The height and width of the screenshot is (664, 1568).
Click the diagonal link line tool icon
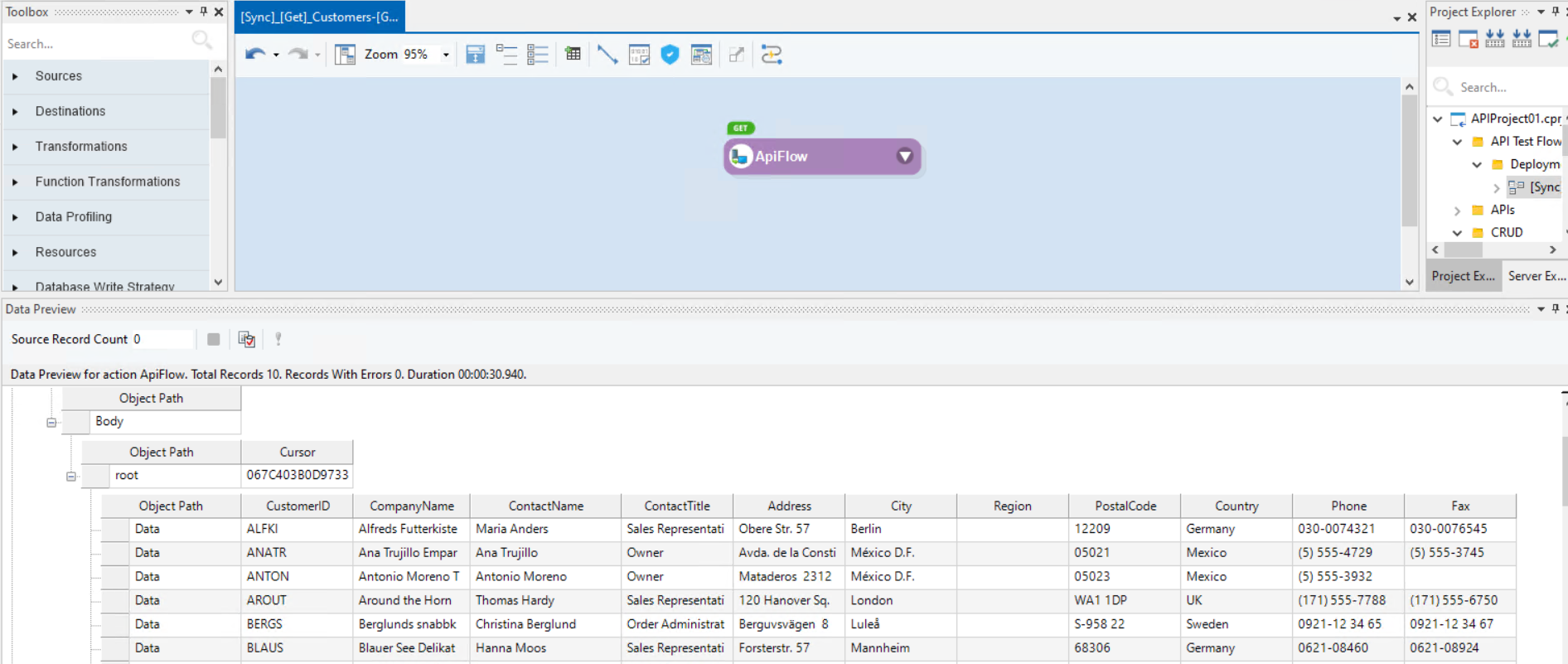[607, 55]
